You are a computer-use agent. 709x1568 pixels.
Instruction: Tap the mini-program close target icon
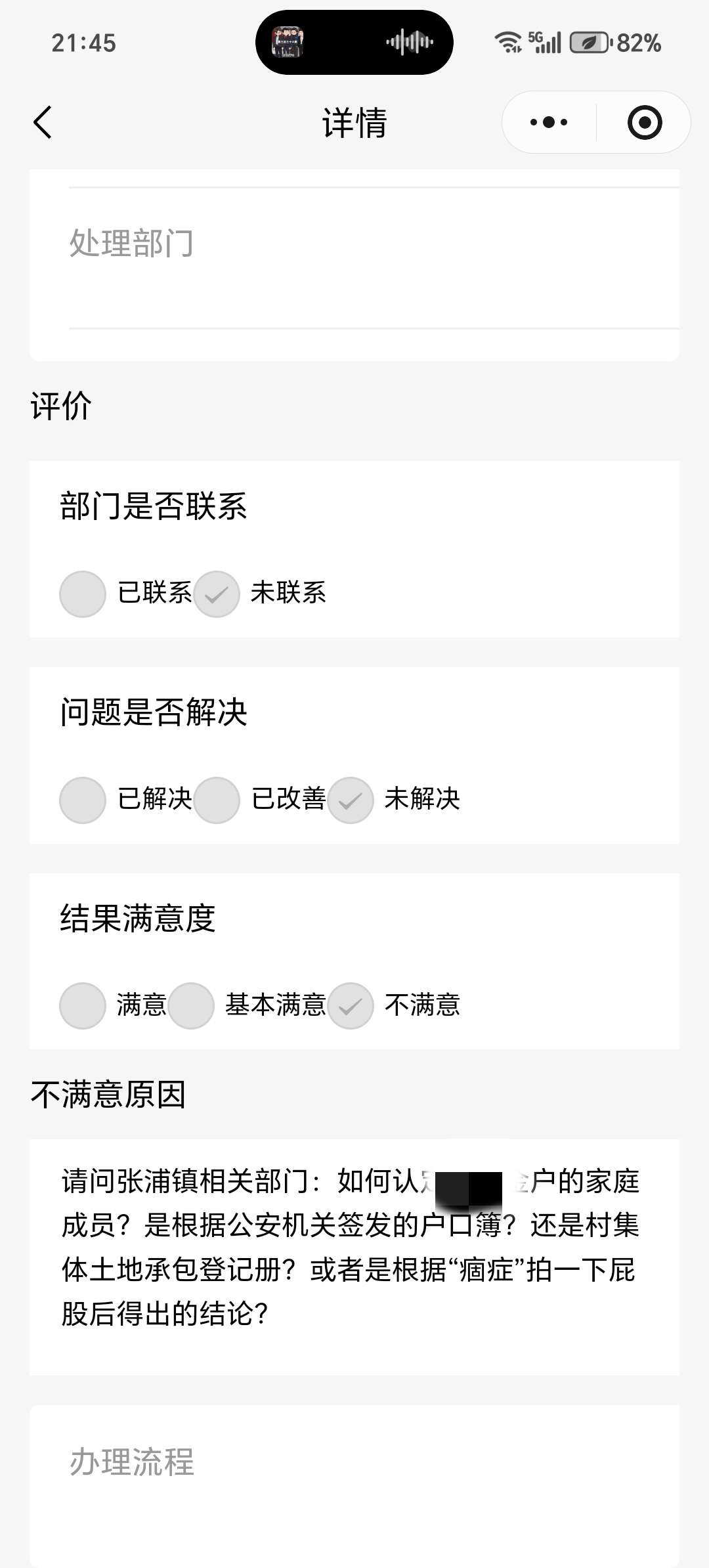(x=644, y=122)
